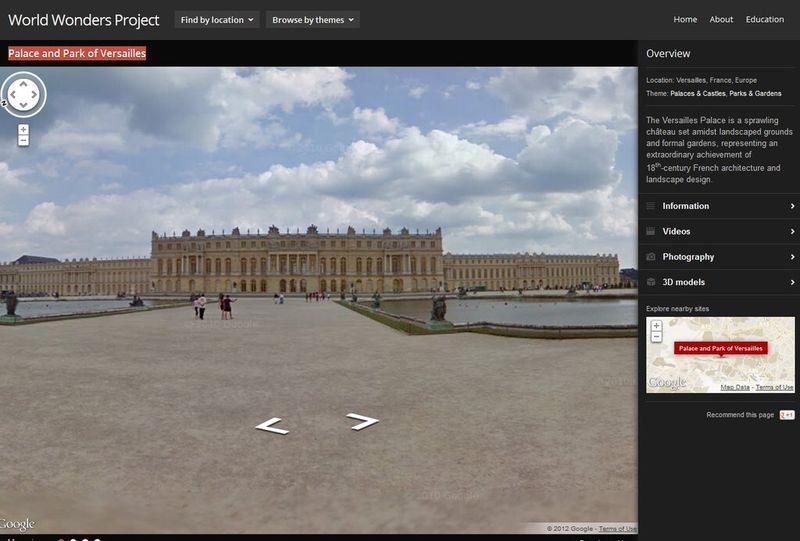
Task: Zoom out on the nearby sites map
Action: [657, 337]
